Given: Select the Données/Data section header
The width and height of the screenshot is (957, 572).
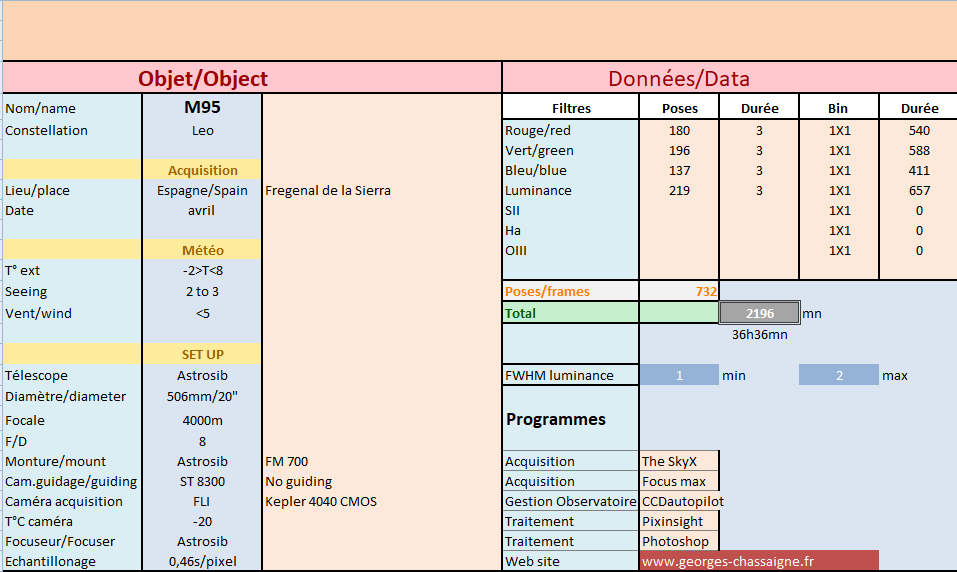Looking at the screenshot, I should (x=729, y=78).
